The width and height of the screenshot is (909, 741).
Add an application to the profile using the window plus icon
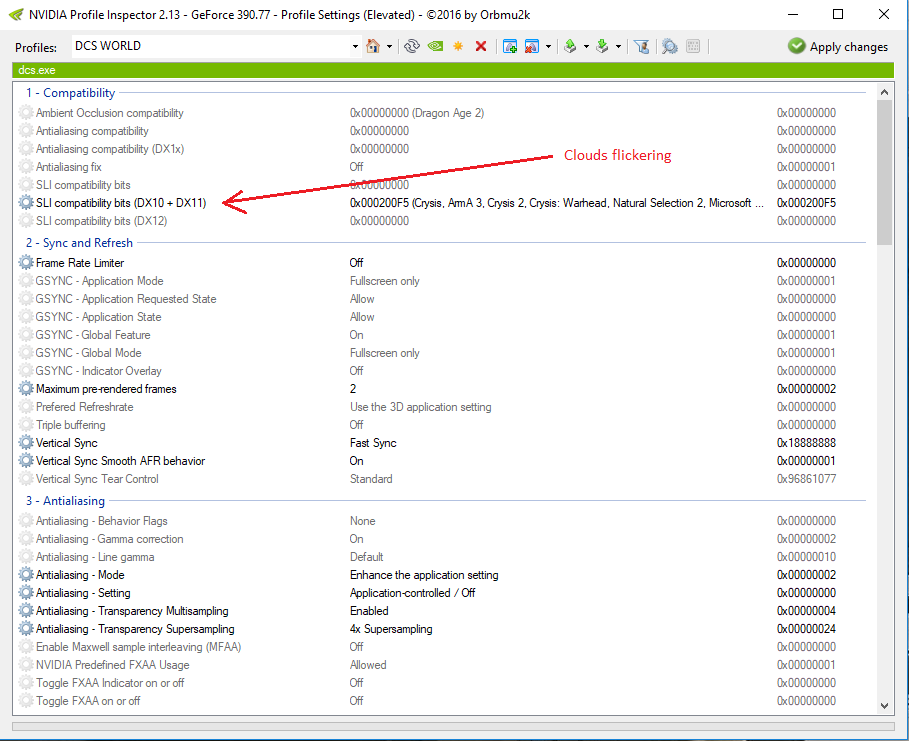[510, 46]
